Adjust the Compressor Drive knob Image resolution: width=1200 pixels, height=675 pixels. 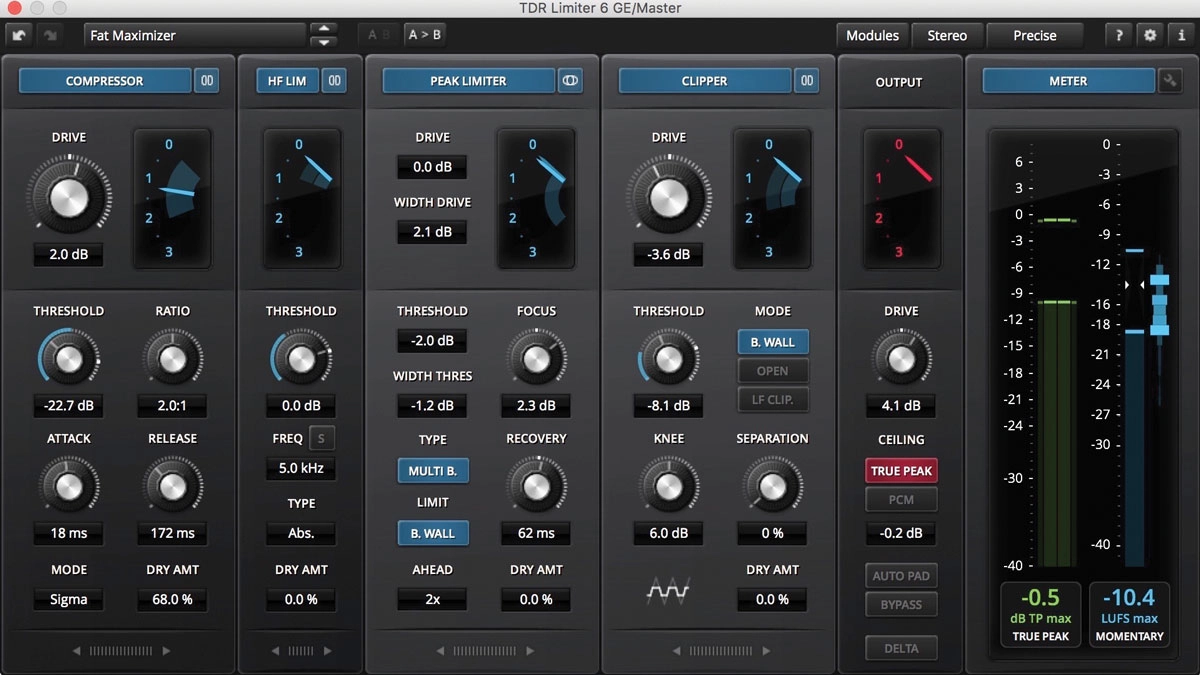pos(69,197)
